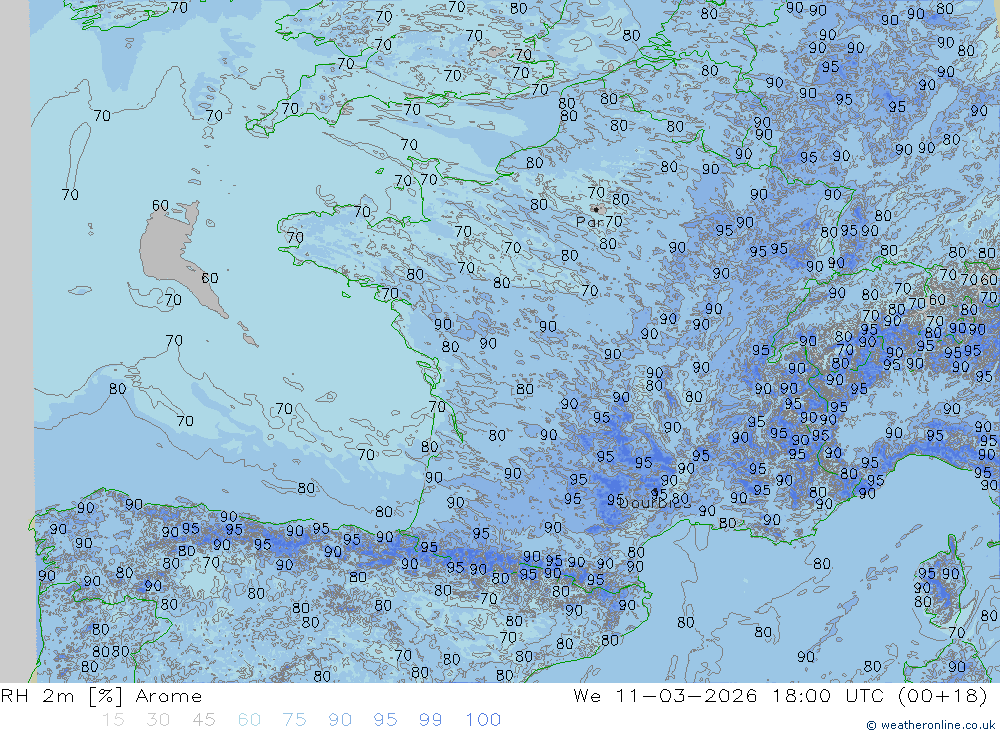Viewport: 1000px width, 733px height.
Task: Select the 45 value in the color legend
Action: point(203,720)
